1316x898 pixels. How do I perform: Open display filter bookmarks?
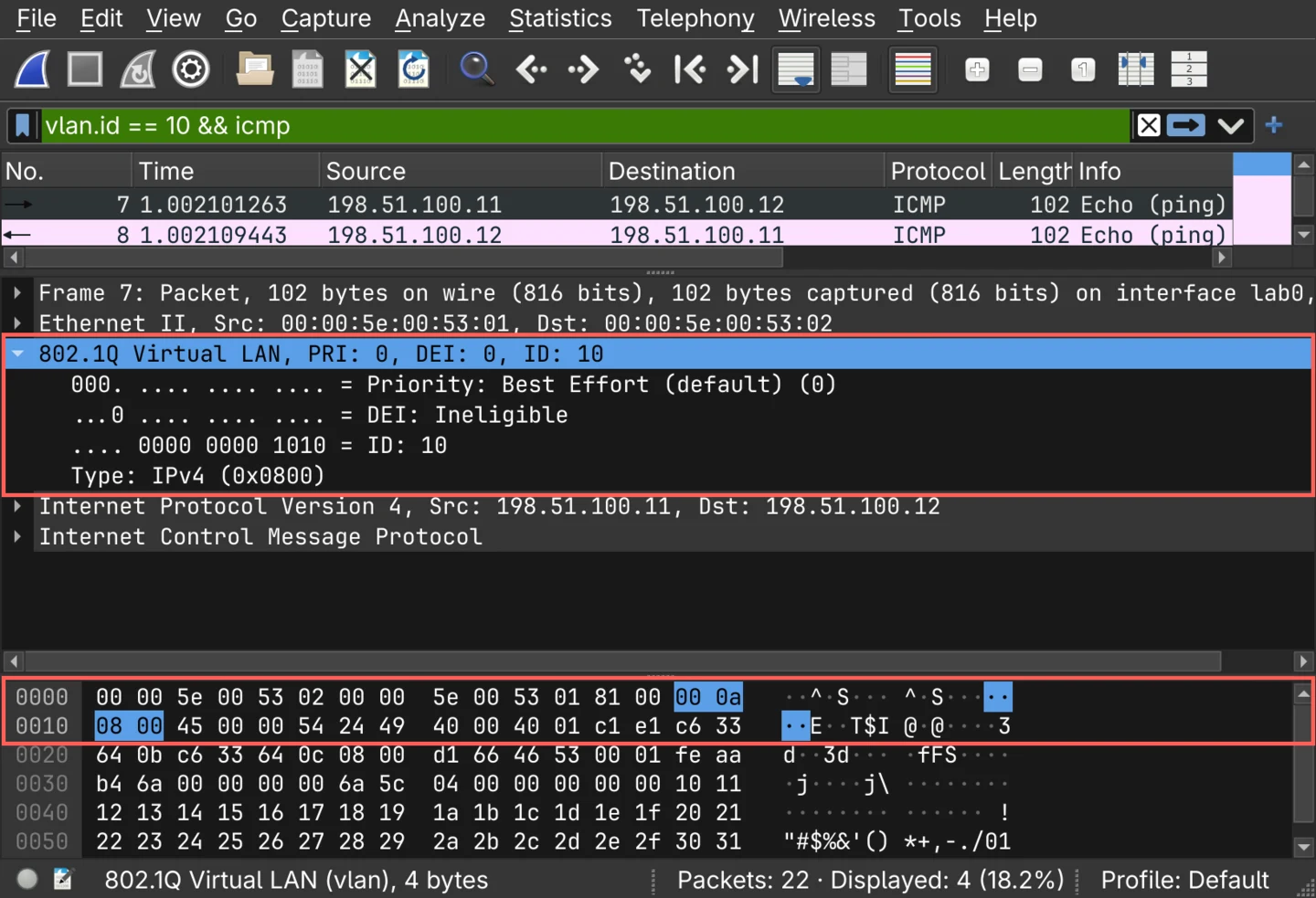[23, 125]
